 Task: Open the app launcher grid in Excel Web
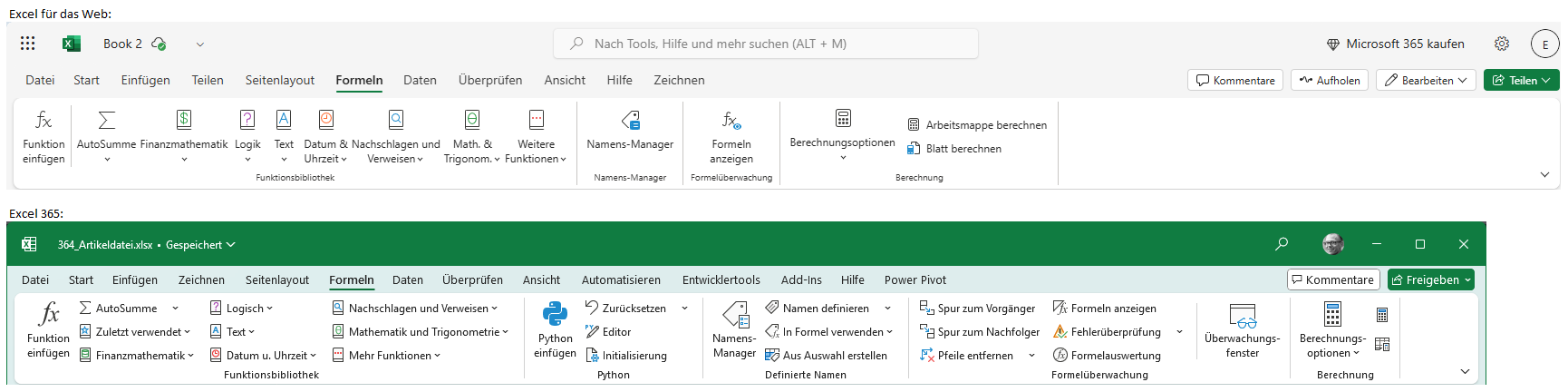click(27, 44)
